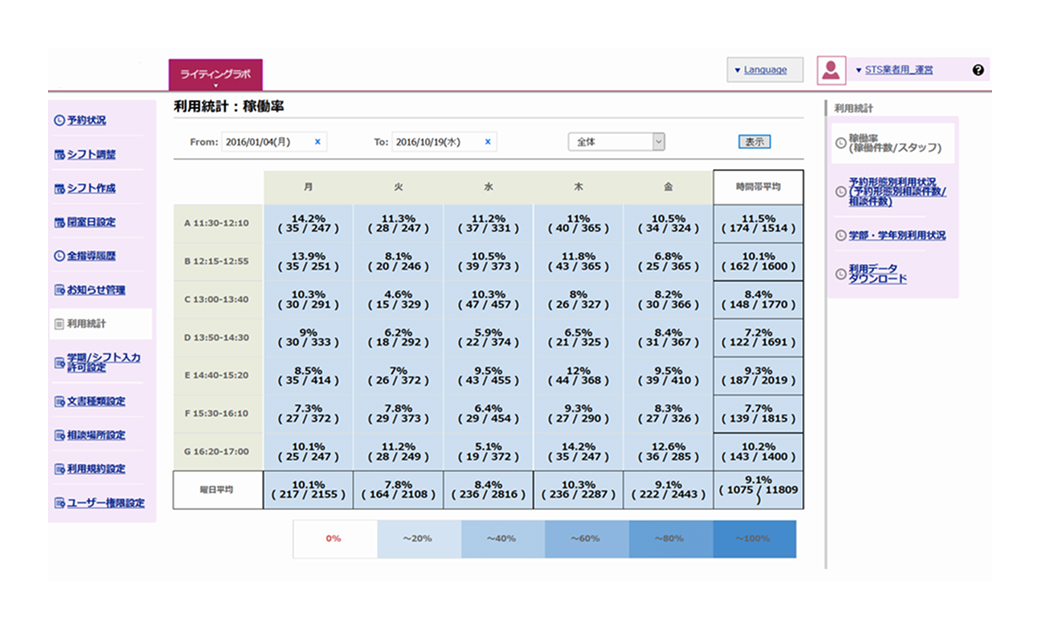Click icon beside お知らせ管理
Image resolution: width=1040 pixels, height=630 pixels.
point(59,290)
